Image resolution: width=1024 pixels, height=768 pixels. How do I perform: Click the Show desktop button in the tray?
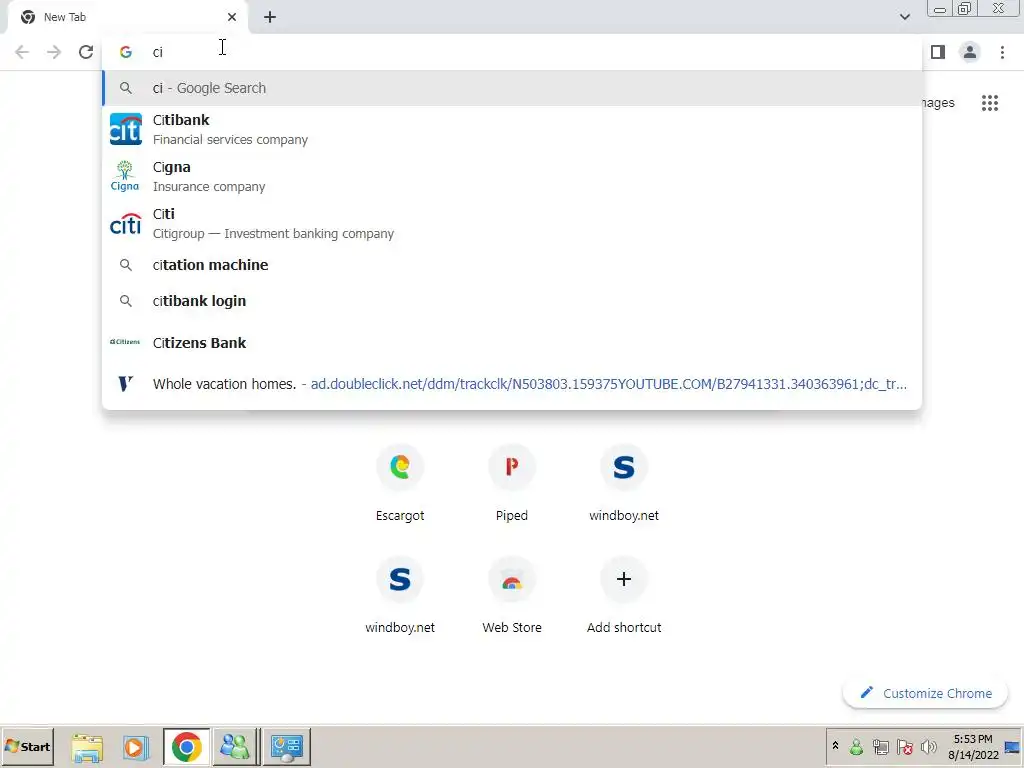1013,747
